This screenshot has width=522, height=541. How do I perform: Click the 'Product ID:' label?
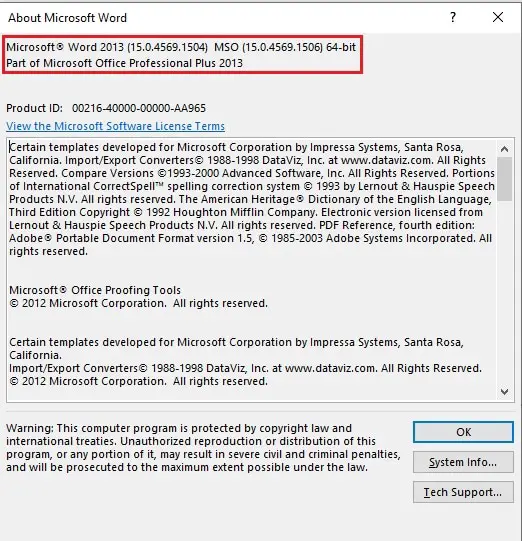coord(35,108)
